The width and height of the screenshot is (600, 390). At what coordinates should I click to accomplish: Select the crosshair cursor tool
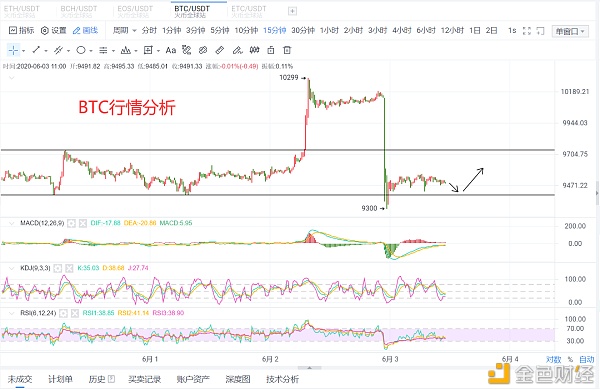coord(13,50)
